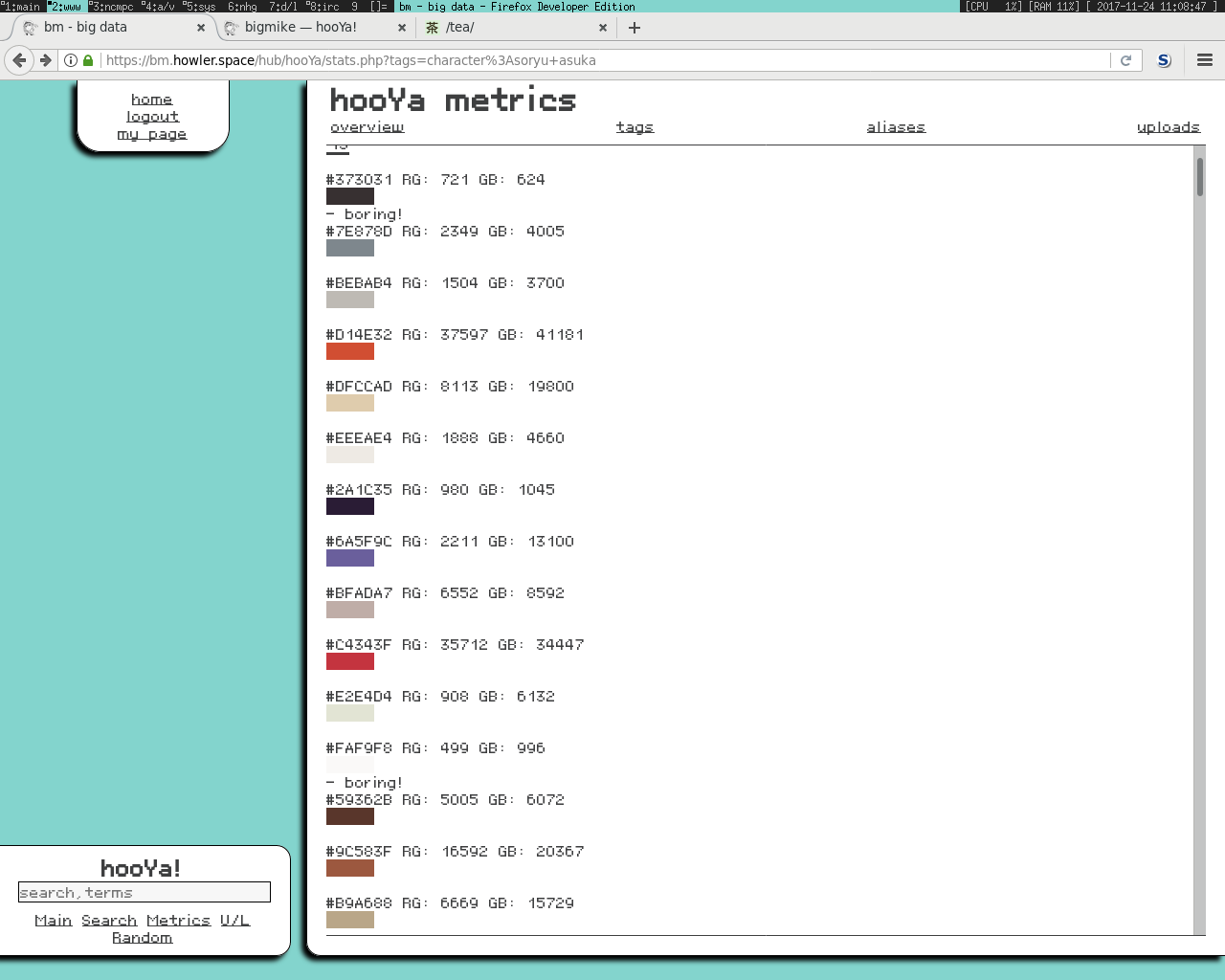Click the browser forward arrow button
The width and height of the screenshot is (1225, 980).
coord(45,60)
